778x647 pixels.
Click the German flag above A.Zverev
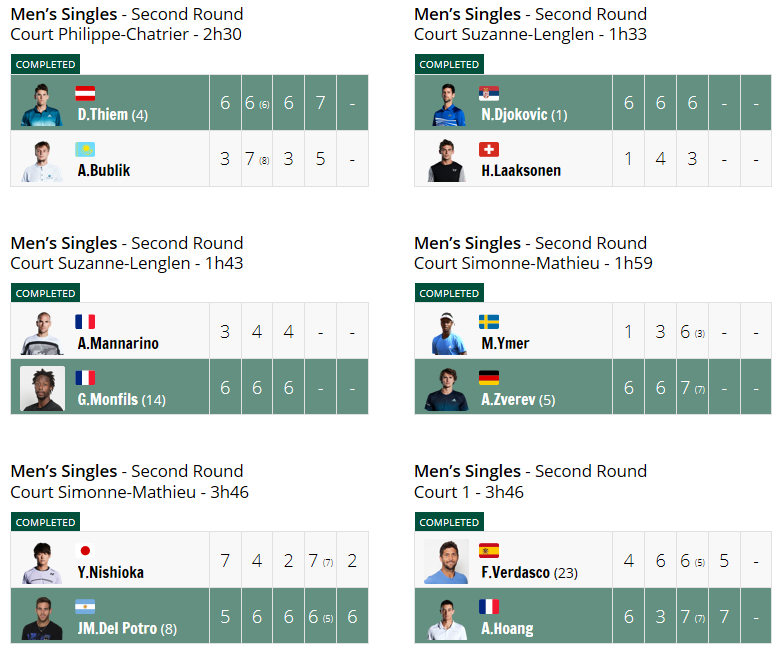click(489, 378)
